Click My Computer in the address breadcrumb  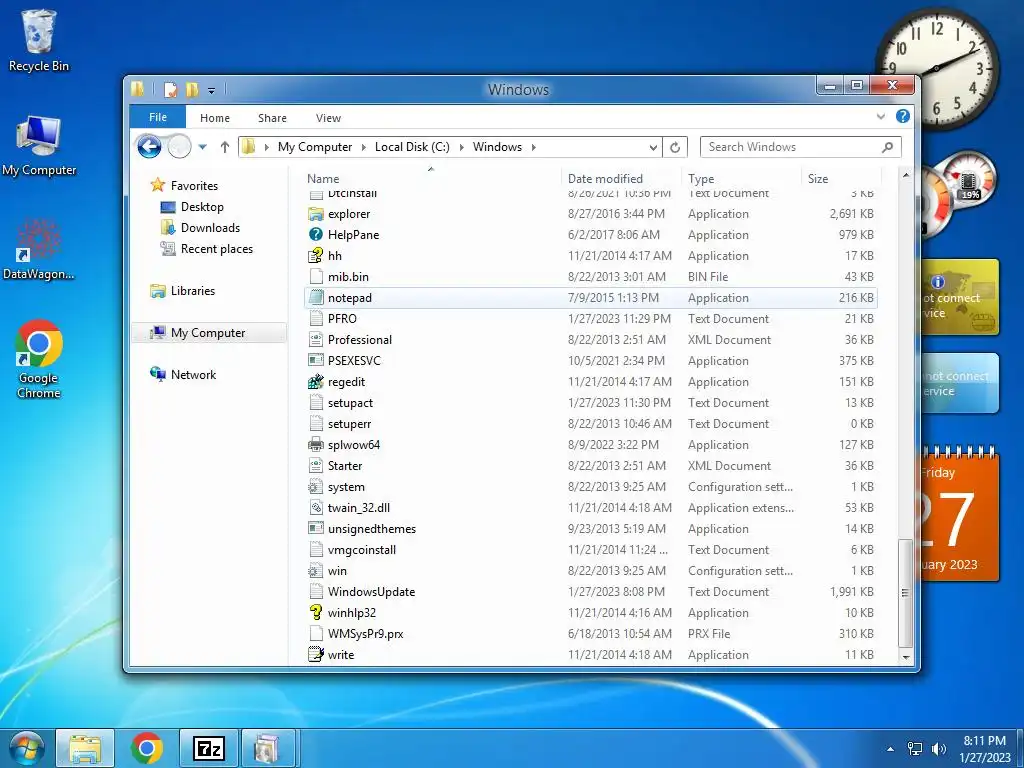coord(315,147)
